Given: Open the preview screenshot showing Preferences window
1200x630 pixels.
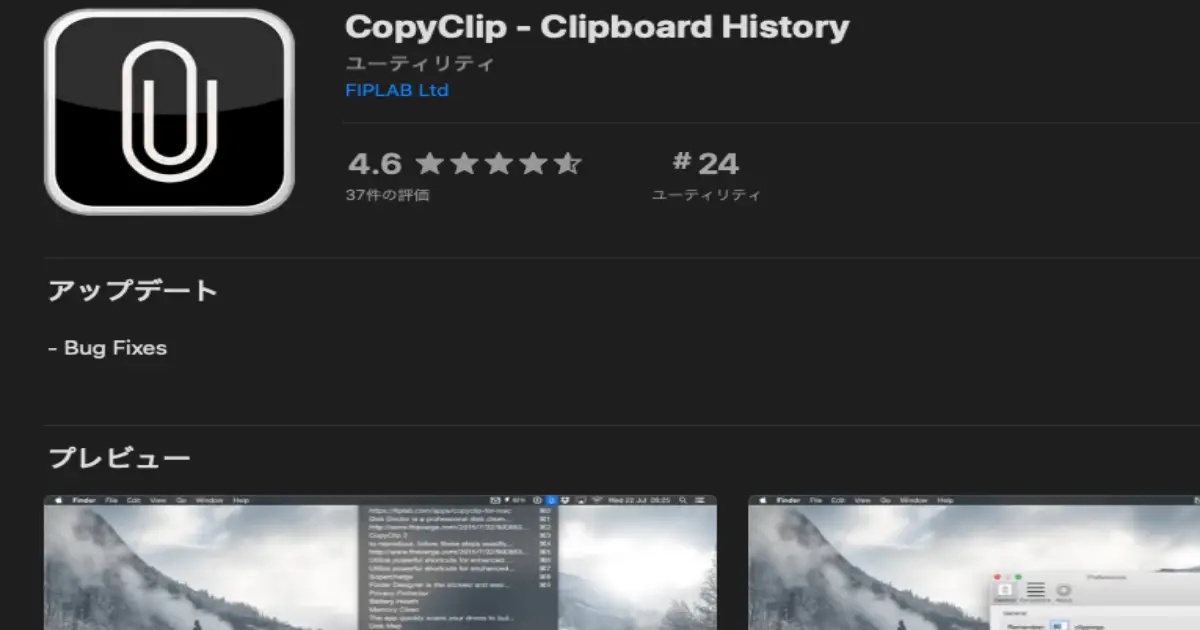Looking at the screenshot, I should click(974, 562).
